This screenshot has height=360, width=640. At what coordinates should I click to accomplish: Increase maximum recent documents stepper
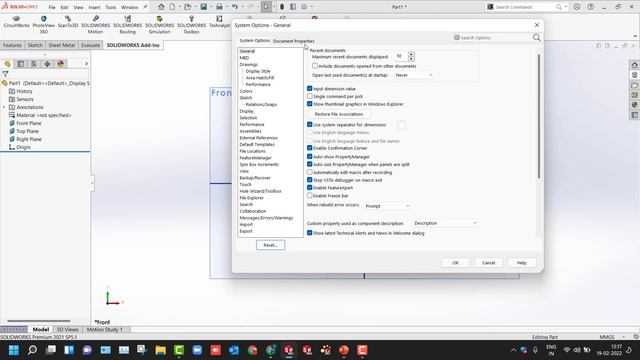pyautogui.click(x=411, y=54)
